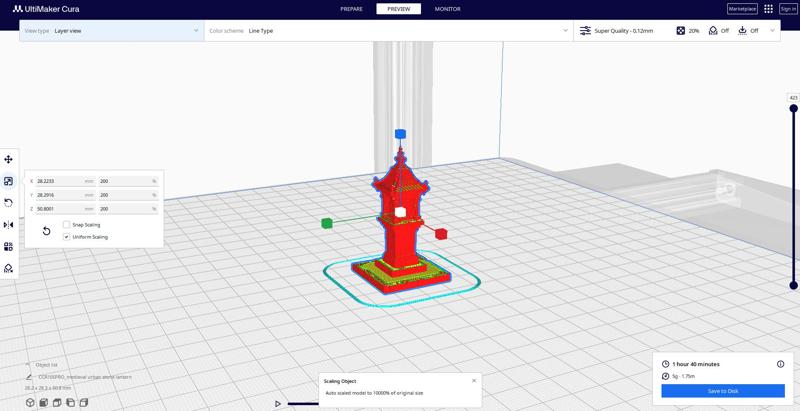Switch to top view icon

(x=57, y=403)
